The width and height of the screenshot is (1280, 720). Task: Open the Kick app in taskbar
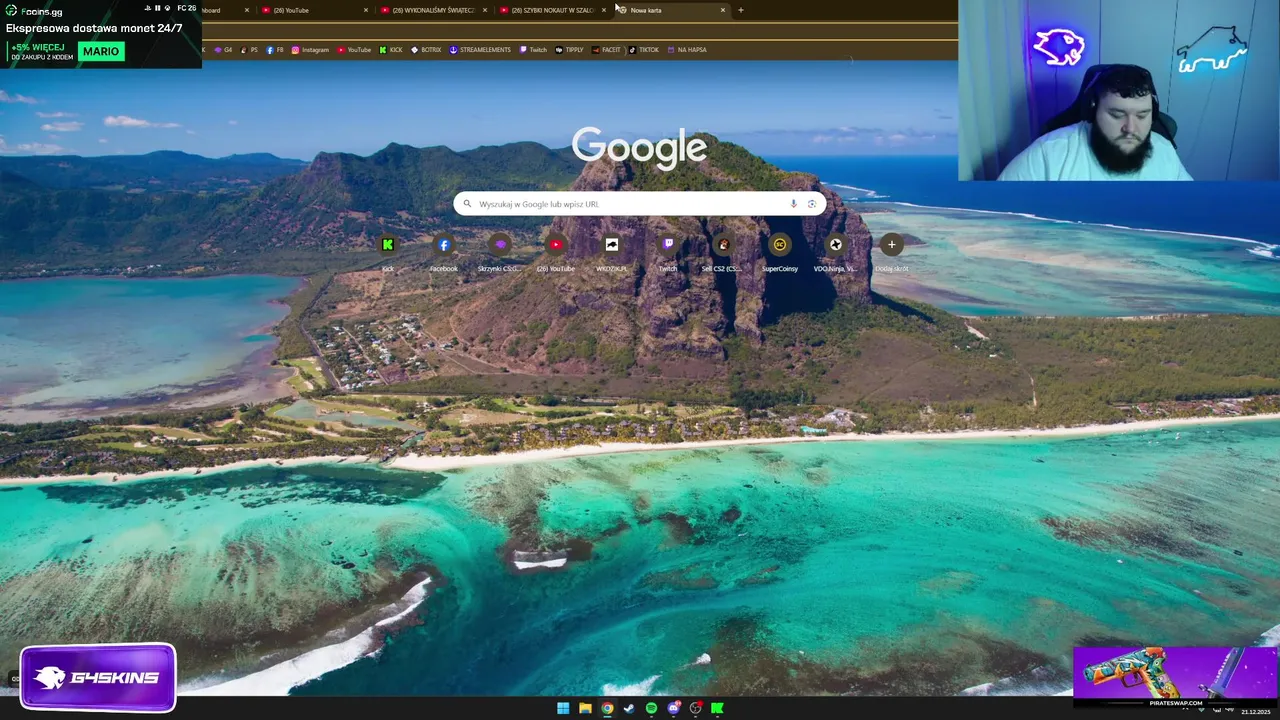tap(717, 708)
